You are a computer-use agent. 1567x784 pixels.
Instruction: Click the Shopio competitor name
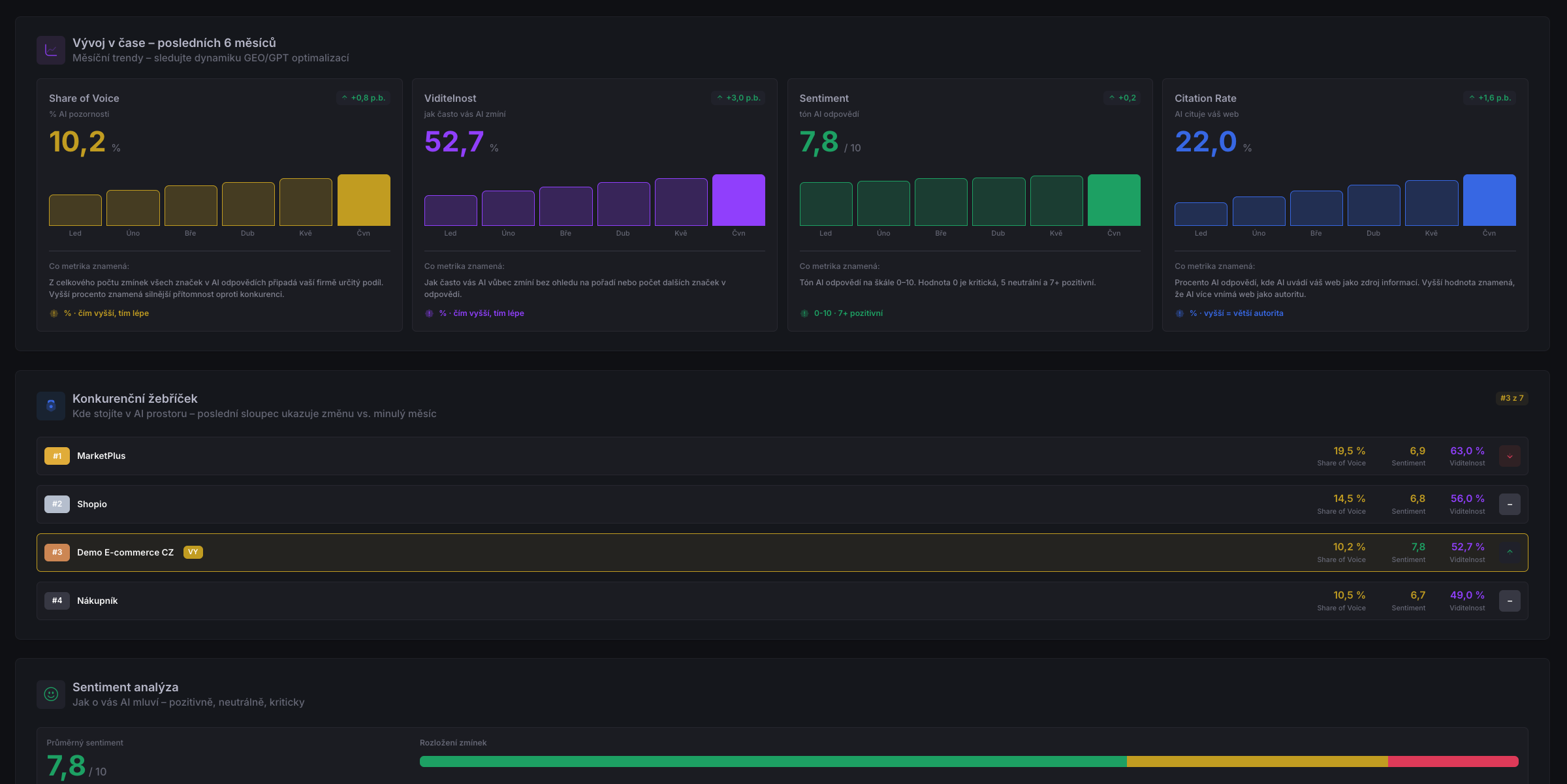(x=92, y=505)
